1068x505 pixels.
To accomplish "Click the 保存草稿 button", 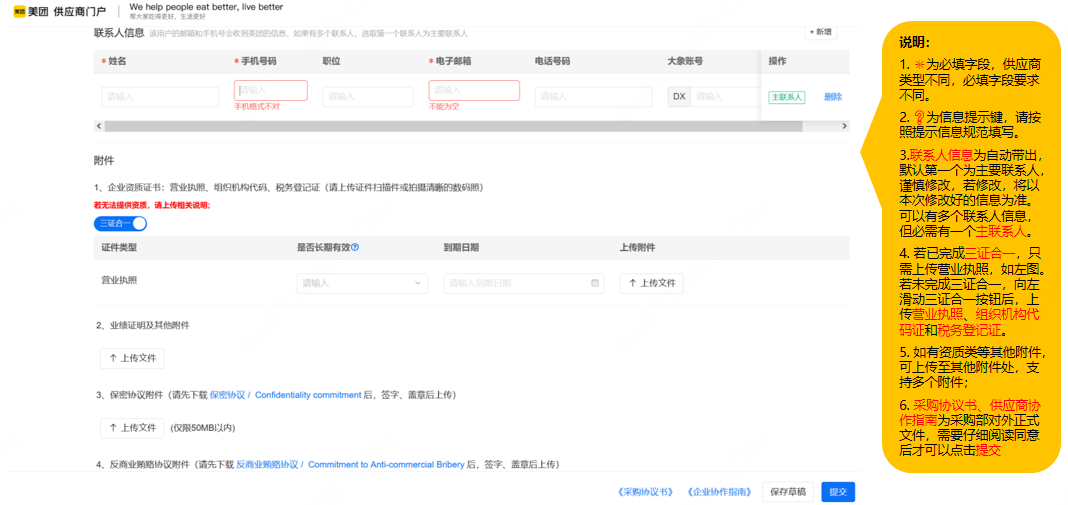I will coord(788,491).
